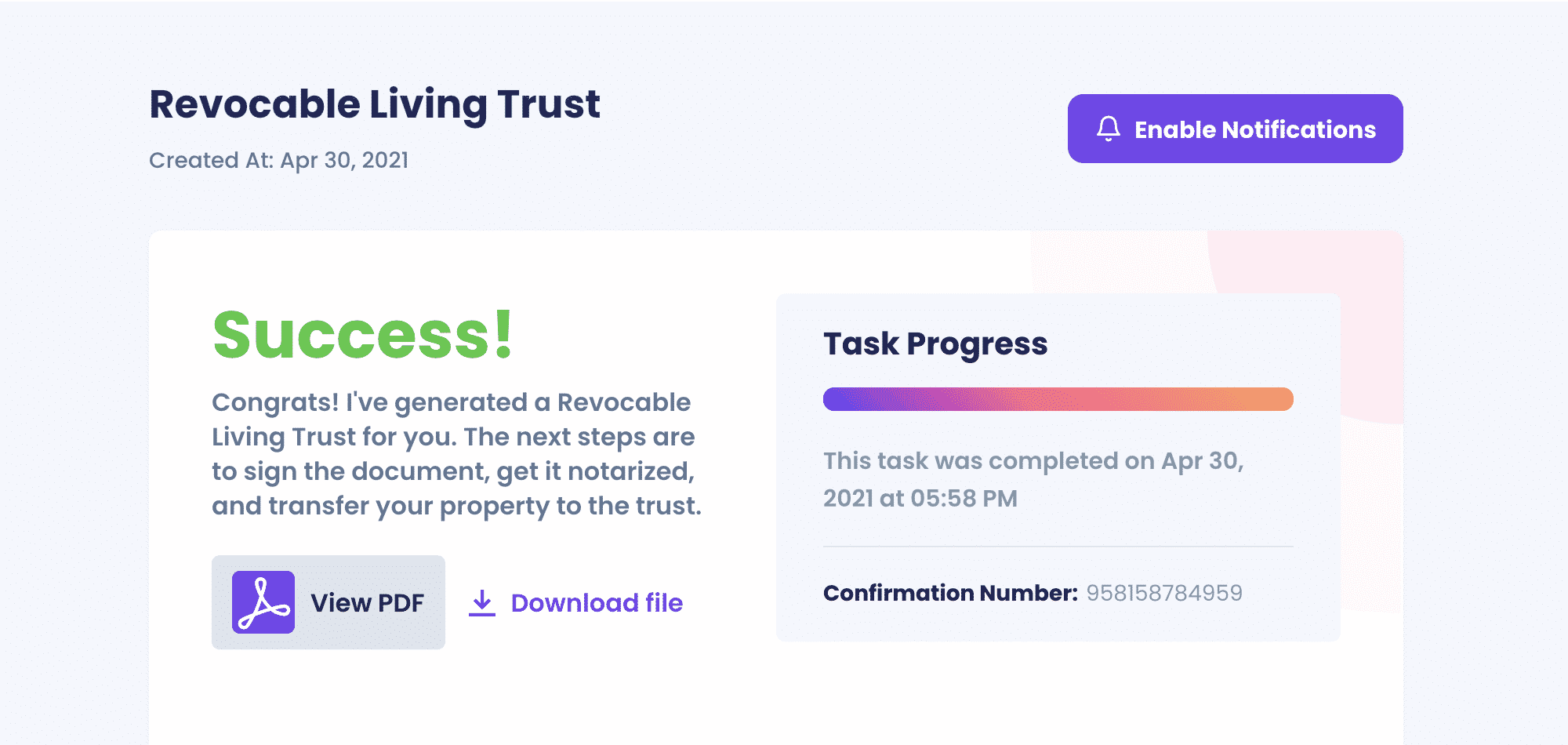Click the download arrow icon
1568x745 pixels.
point(482,603)
